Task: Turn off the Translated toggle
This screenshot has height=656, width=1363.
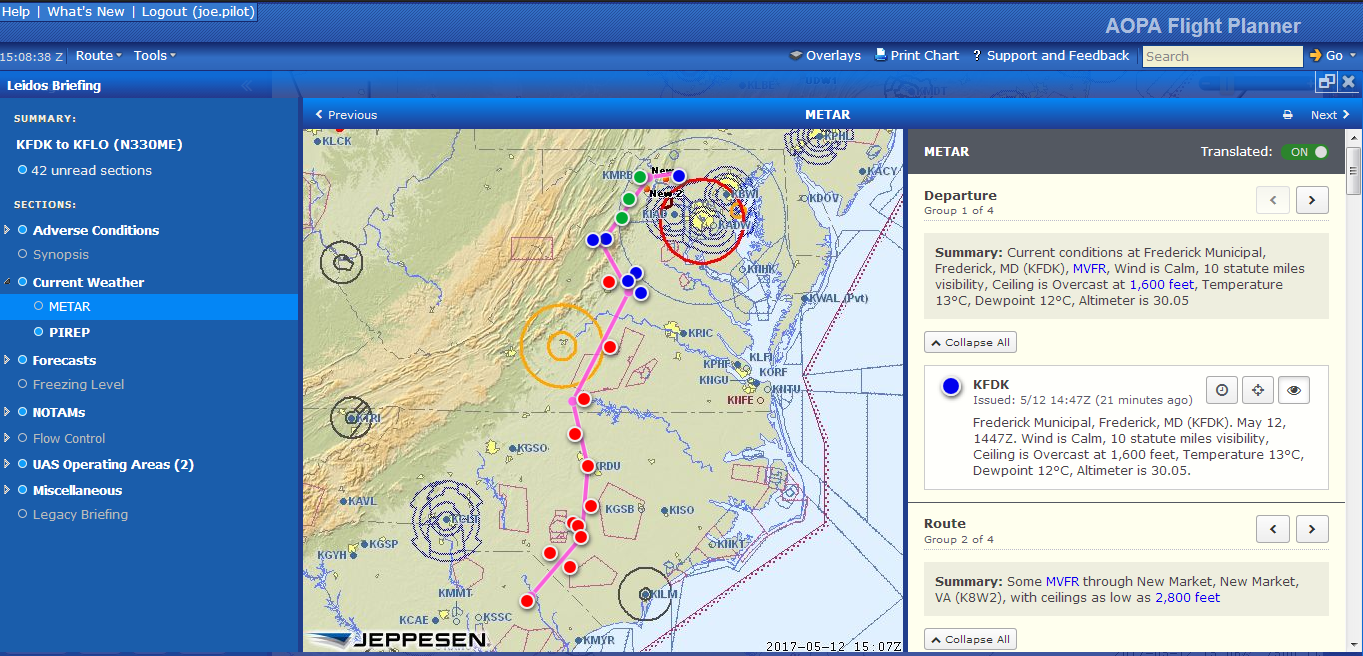Action: click(1305, 152)
